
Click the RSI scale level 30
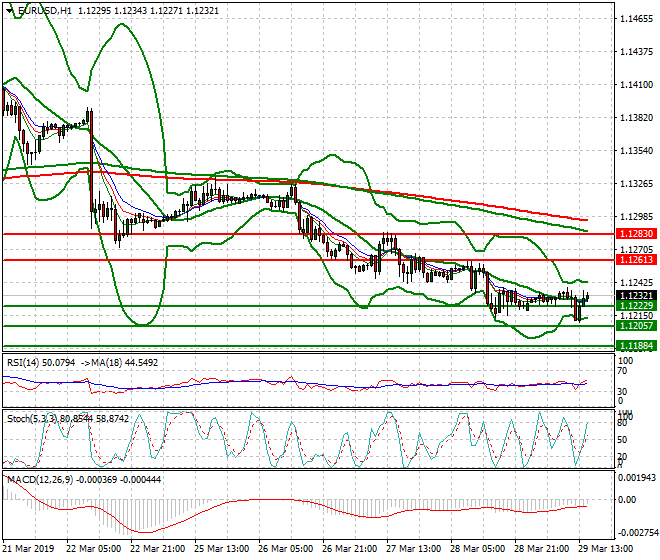623,392
